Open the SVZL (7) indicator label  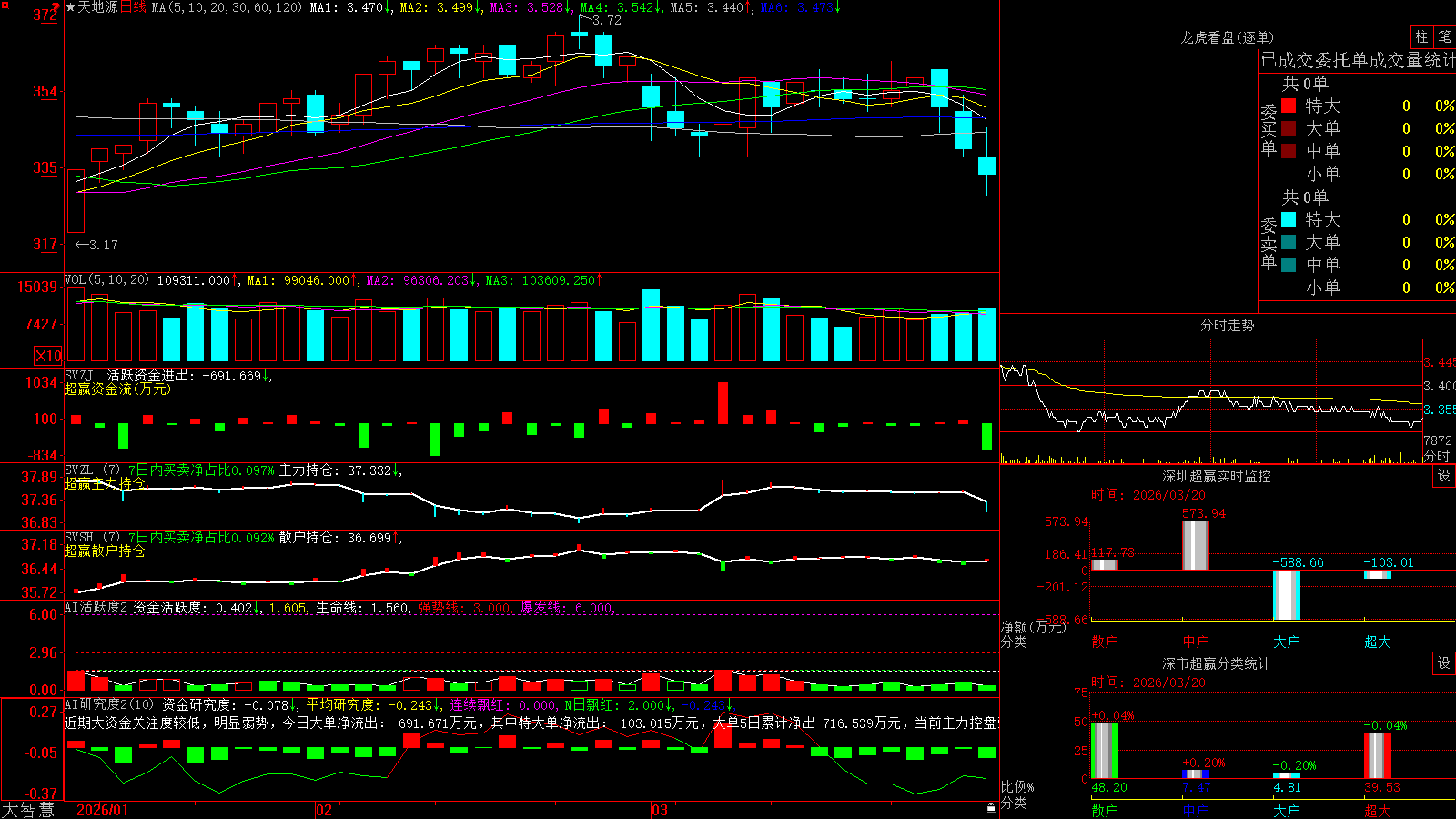pos(92,470)
